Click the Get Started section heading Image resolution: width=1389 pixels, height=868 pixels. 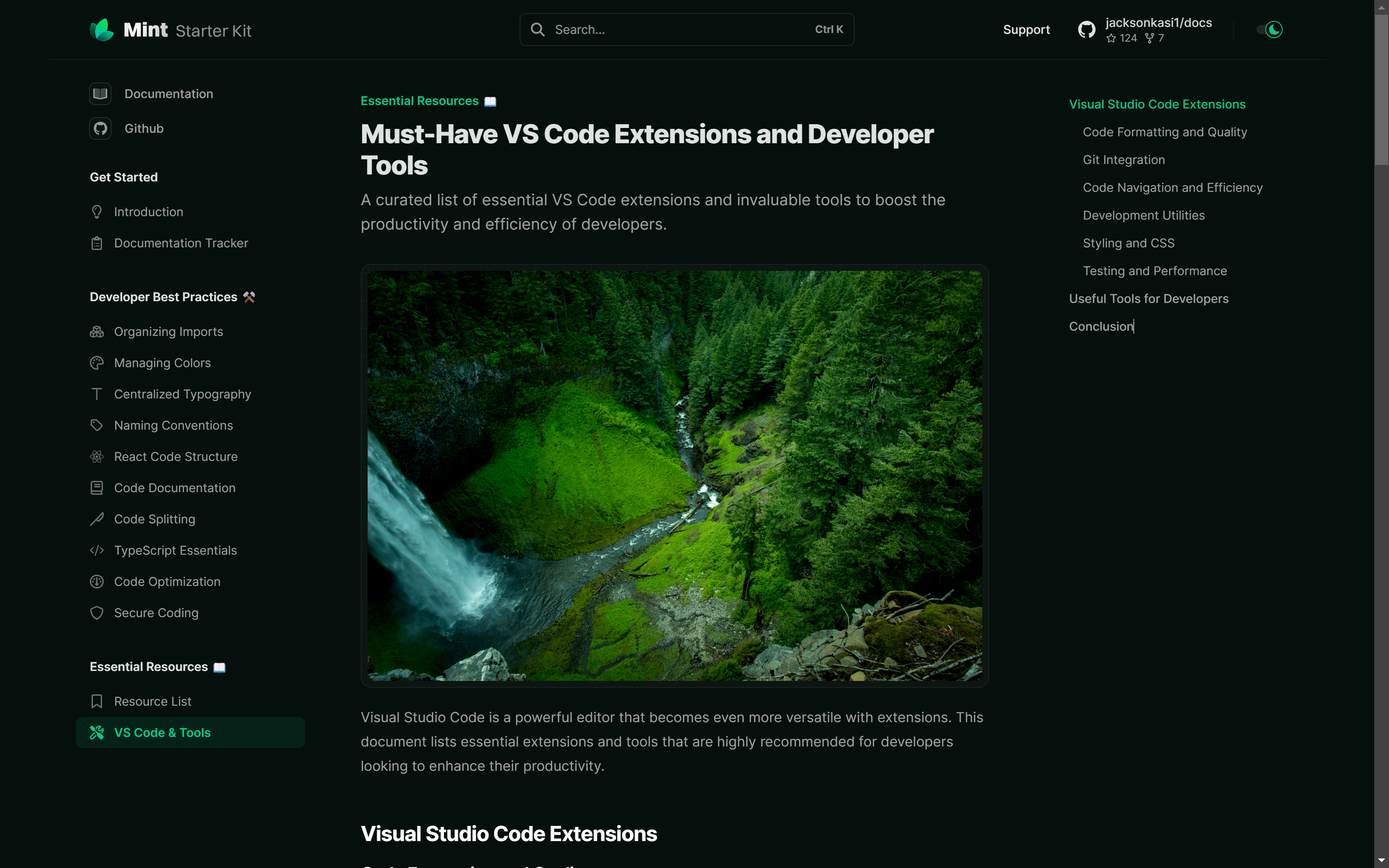pyautogui.click(x=123, y=178)
